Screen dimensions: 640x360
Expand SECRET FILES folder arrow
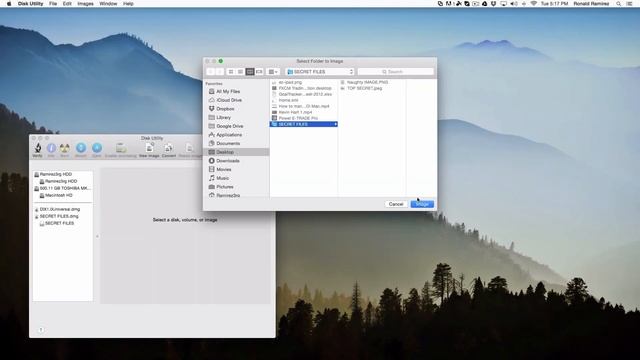(336, 124)
